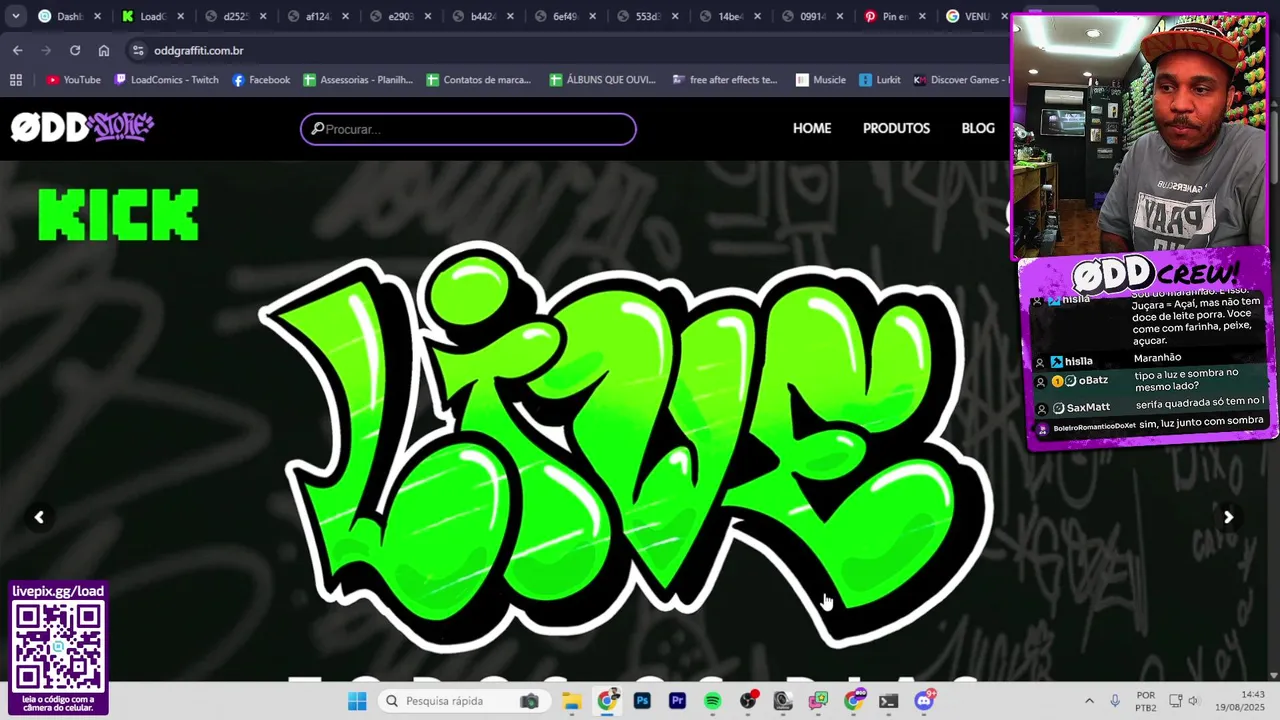1280x720 pixels.
Task: Reload the oddgraffiti.com.br page
Action: click(x=75, y=50)
